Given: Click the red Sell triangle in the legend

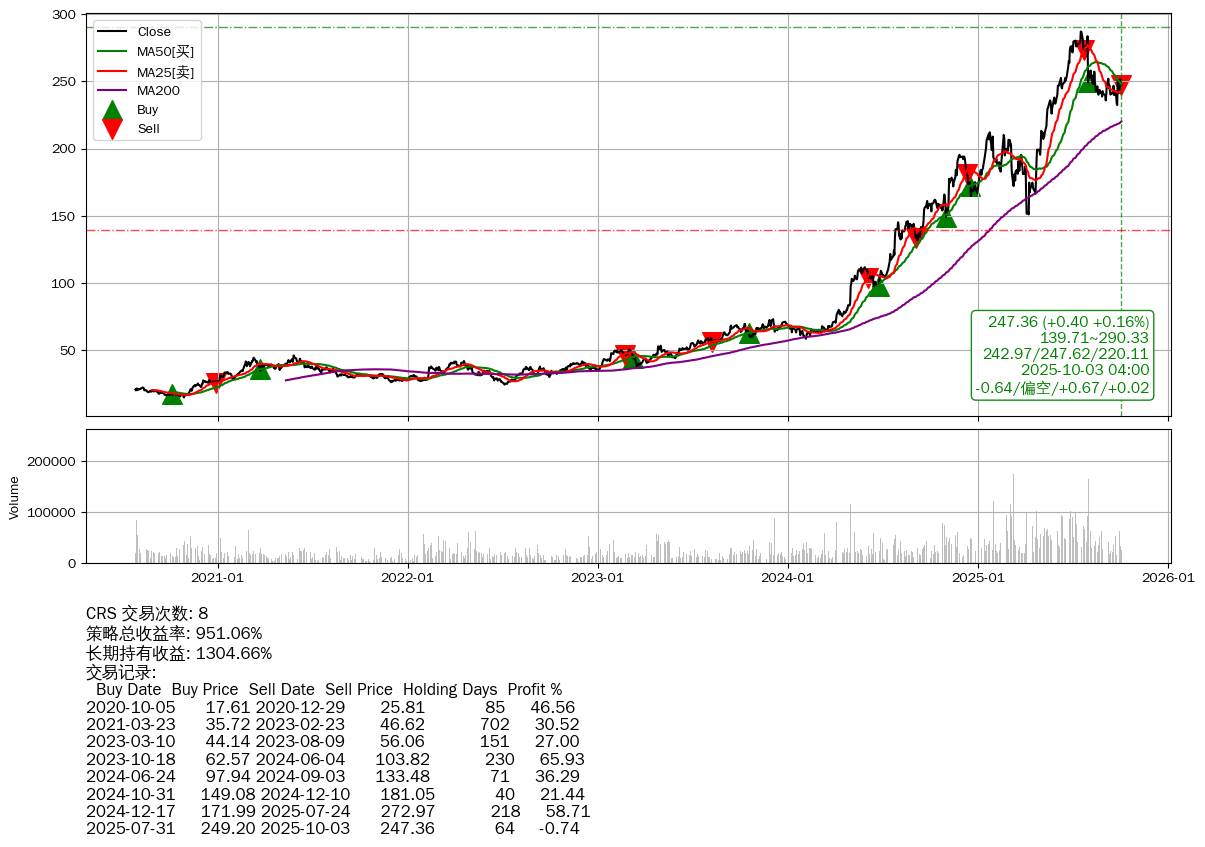Looking at the screenshot, I should (113, 128).
